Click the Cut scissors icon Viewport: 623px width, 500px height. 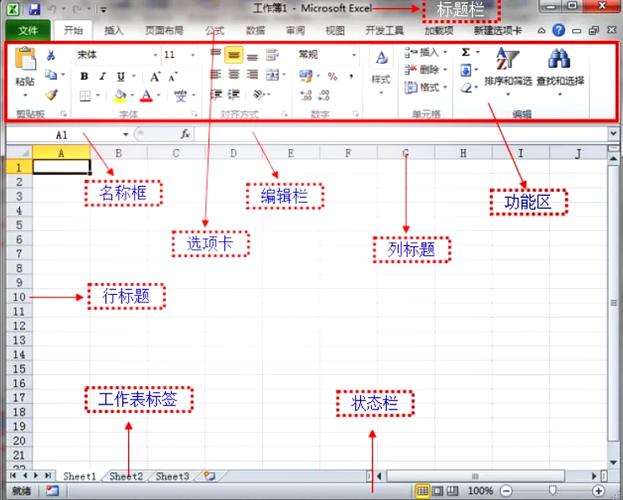click(51, 55)
